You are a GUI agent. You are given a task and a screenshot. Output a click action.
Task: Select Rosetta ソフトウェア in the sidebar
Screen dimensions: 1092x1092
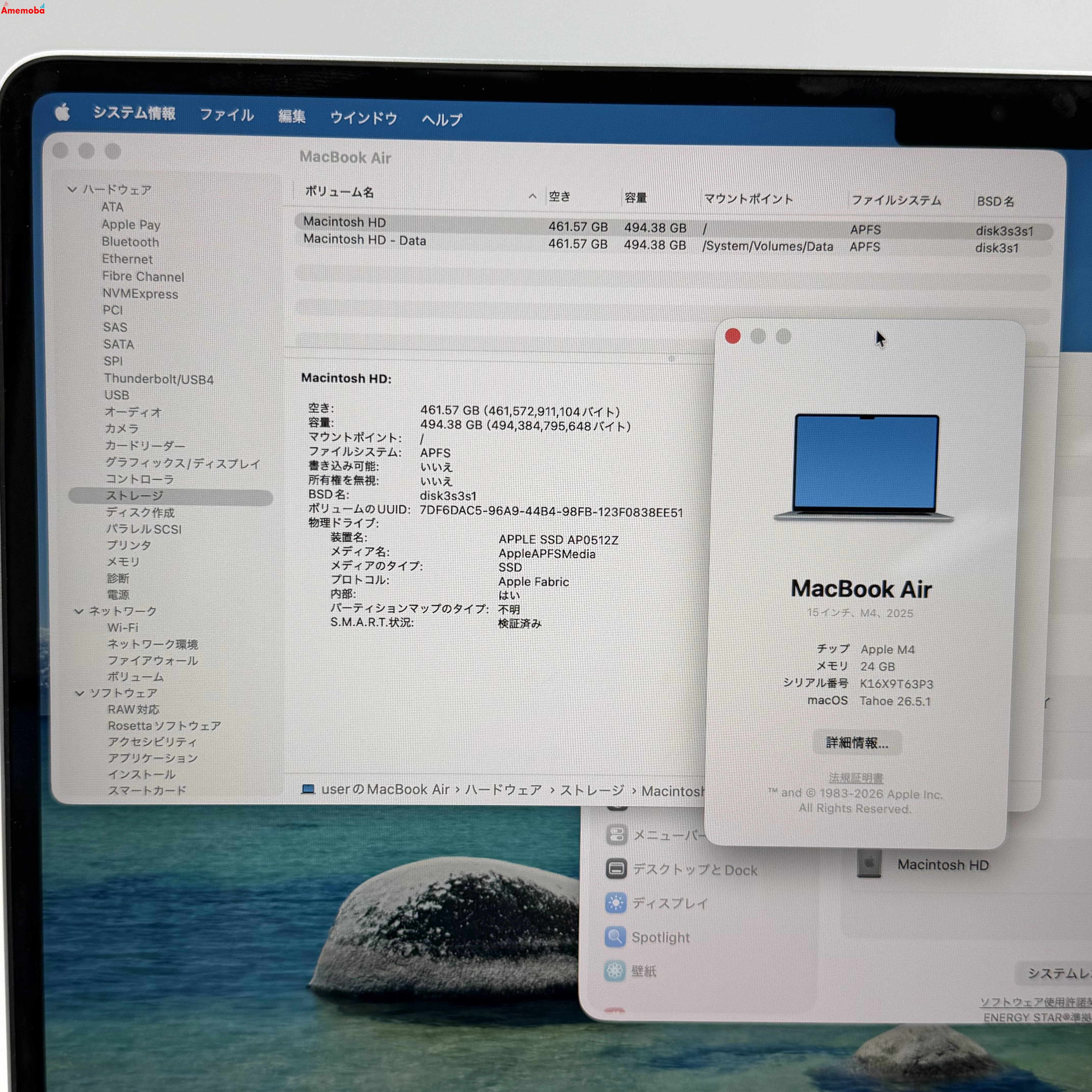pos(164,725)
